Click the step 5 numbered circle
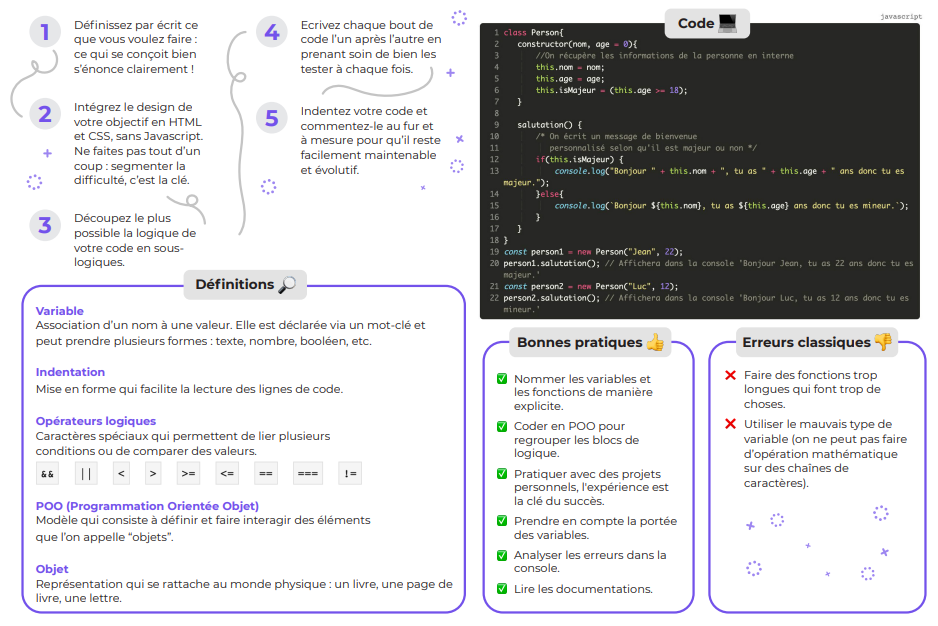This screenshot has width=938, height=626. pos(271,118)
